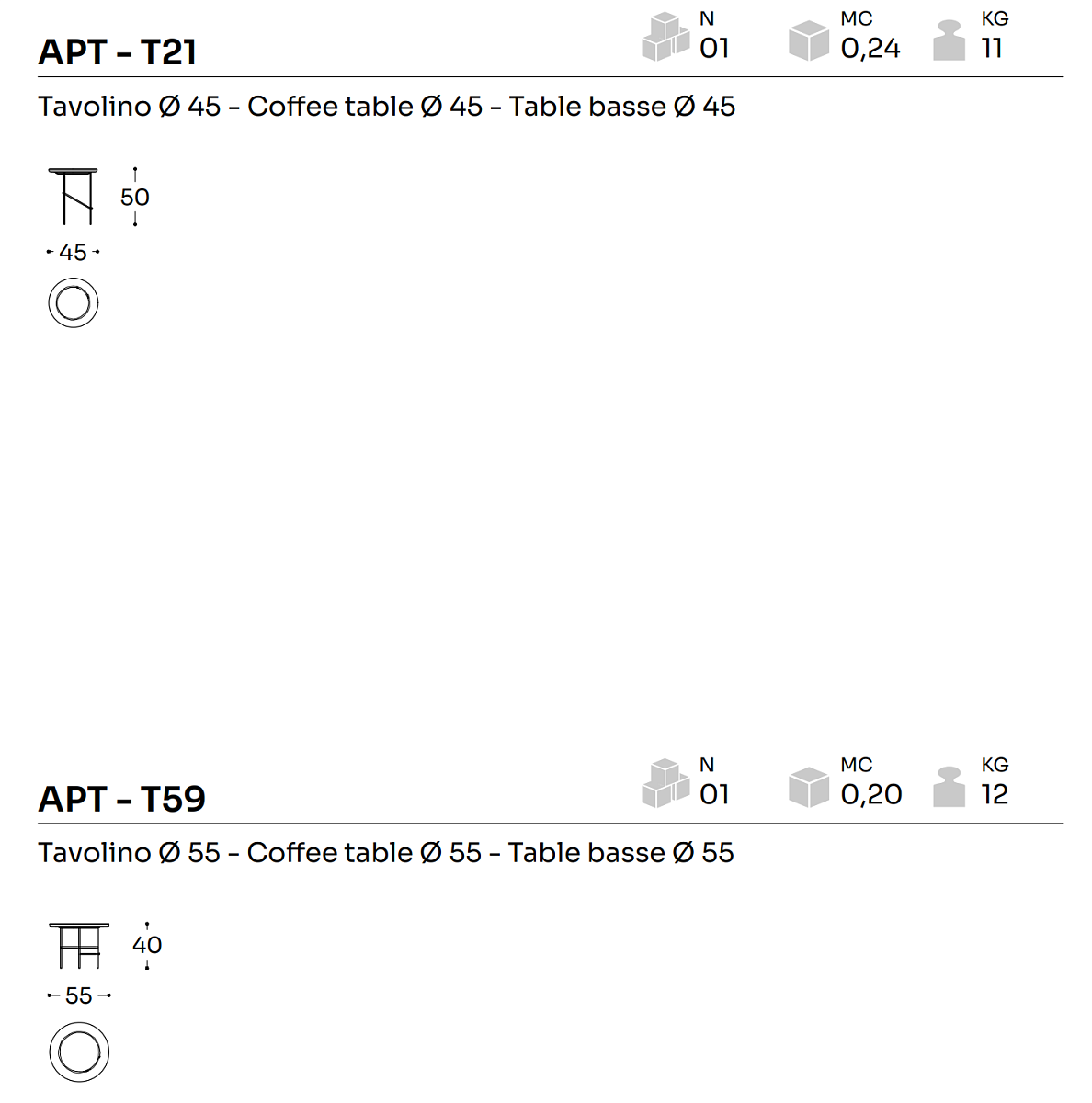
Task: Click the Tavolino Ø 45 description line
Action: 386,107
